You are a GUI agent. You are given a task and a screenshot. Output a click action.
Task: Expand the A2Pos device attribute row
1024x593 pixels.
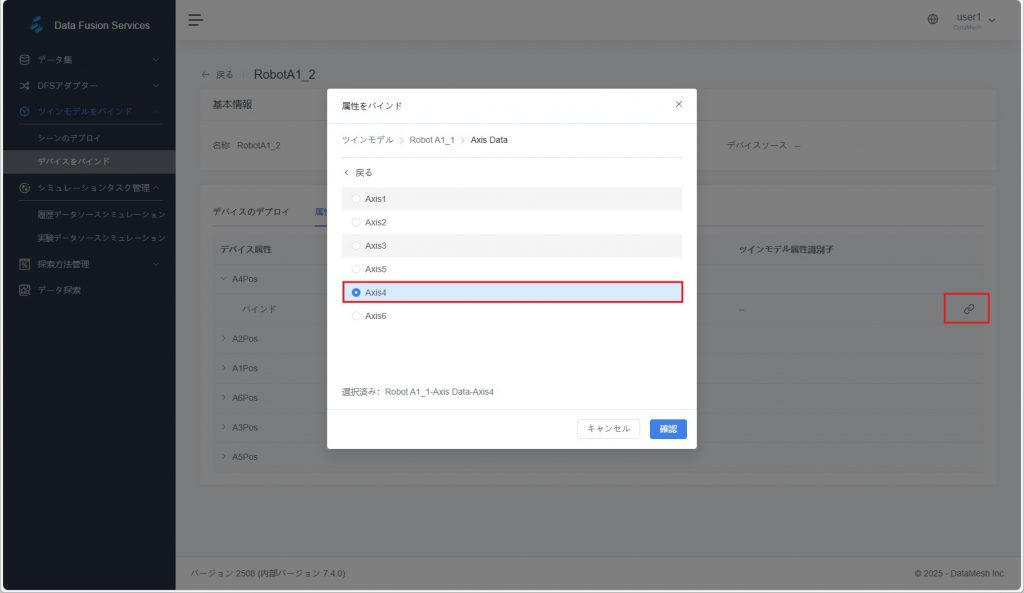point(223,339)
